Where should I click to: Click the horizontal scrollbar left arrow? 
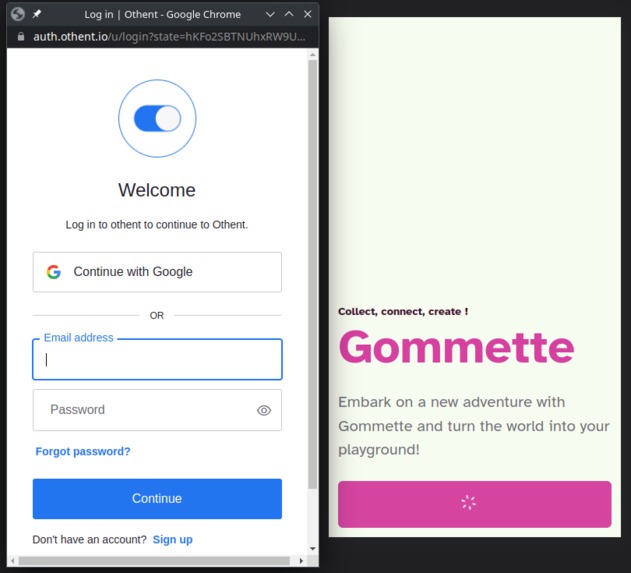(13, 561)
